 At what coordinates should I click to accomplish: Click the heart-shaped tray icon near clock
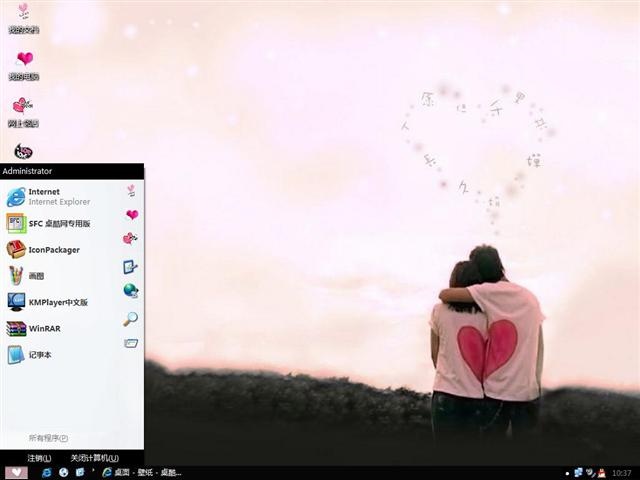(590, 473)
